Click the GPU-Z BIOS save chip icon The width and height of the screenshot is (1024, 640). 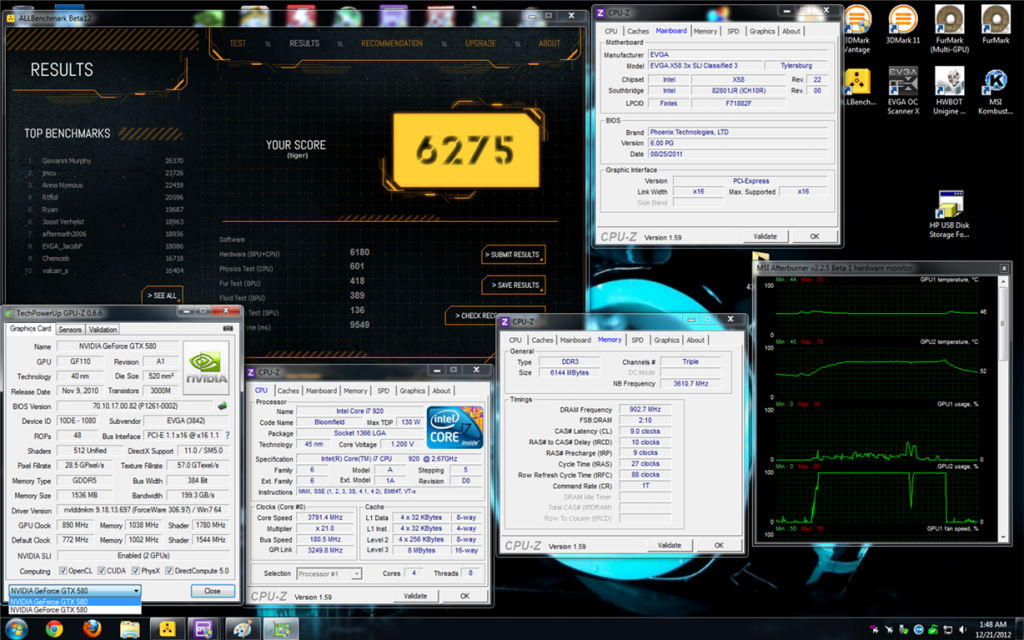pyautogui.click(x=223, y=406)
